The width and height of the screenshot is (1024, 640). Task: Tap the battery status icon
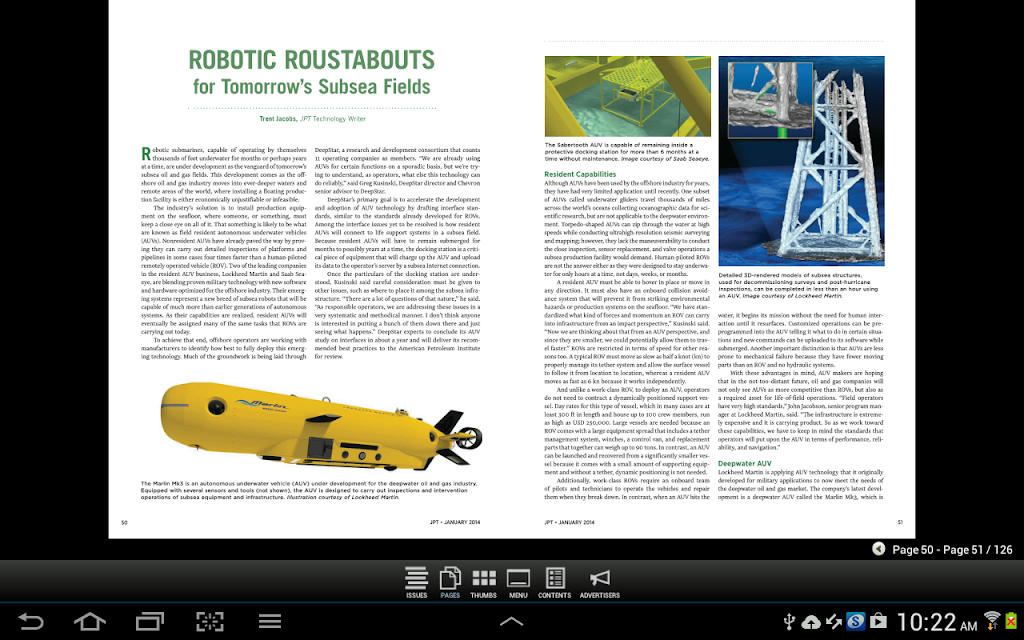coord(1012,621)
